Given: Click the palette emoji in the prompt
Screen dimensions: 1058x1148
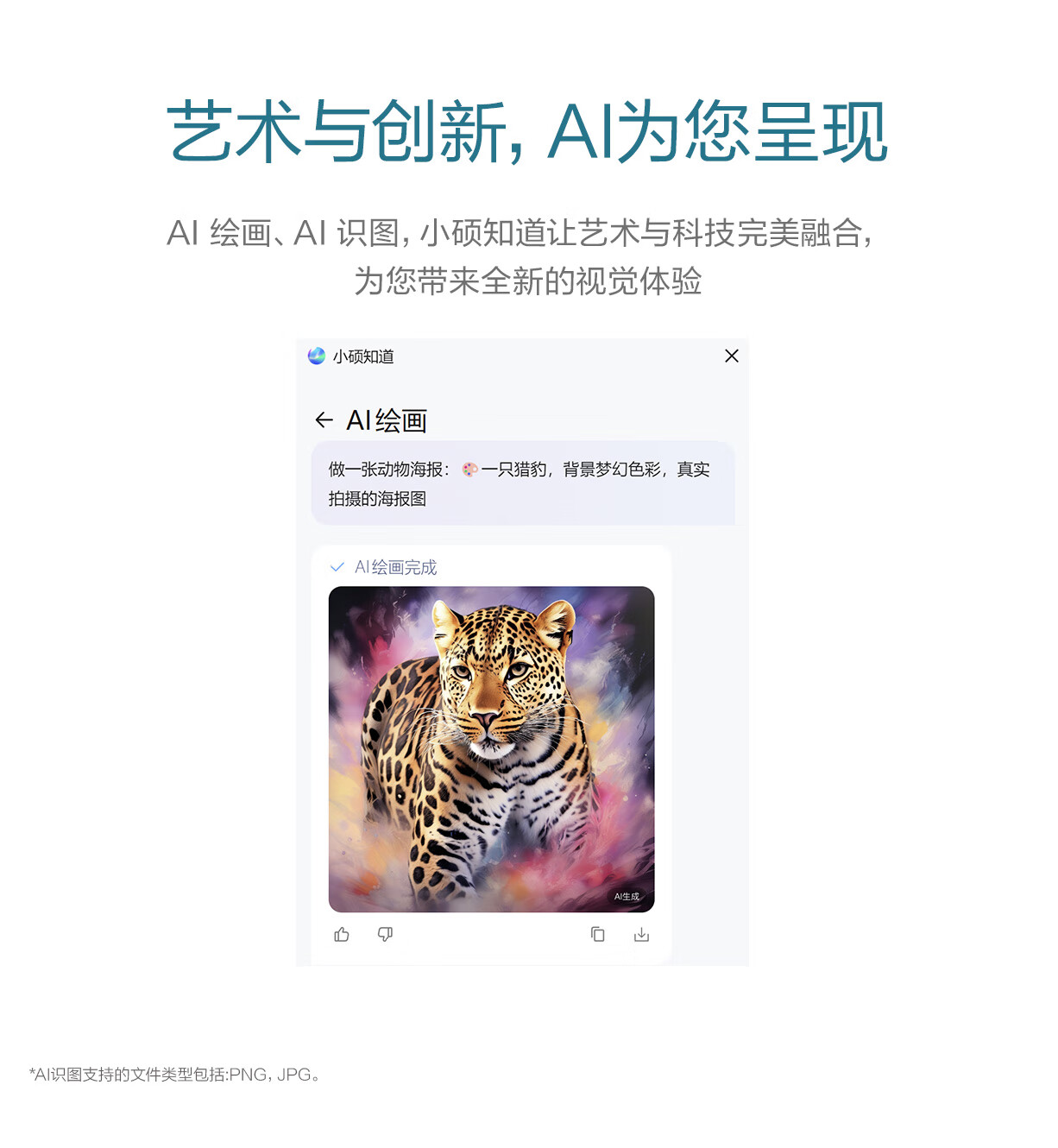Looking at the screenshot, I should (469, 470).
